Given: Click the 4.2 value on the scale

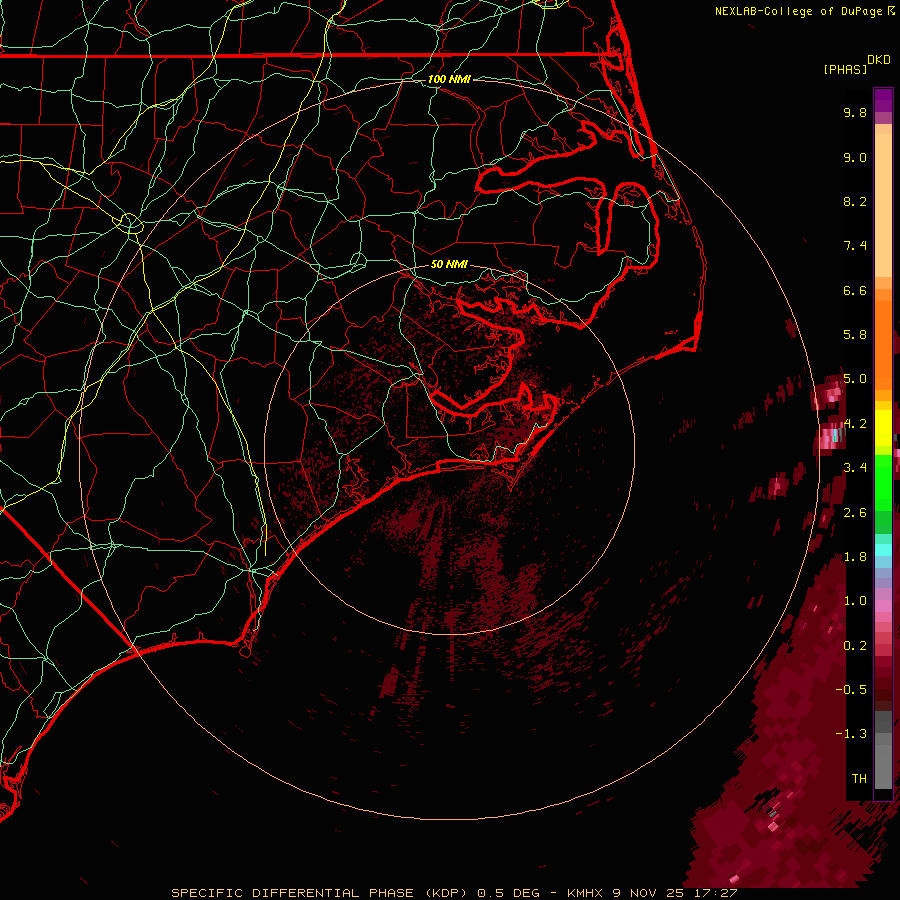Looking at the screenshot, I should click(x=855, y=424).
